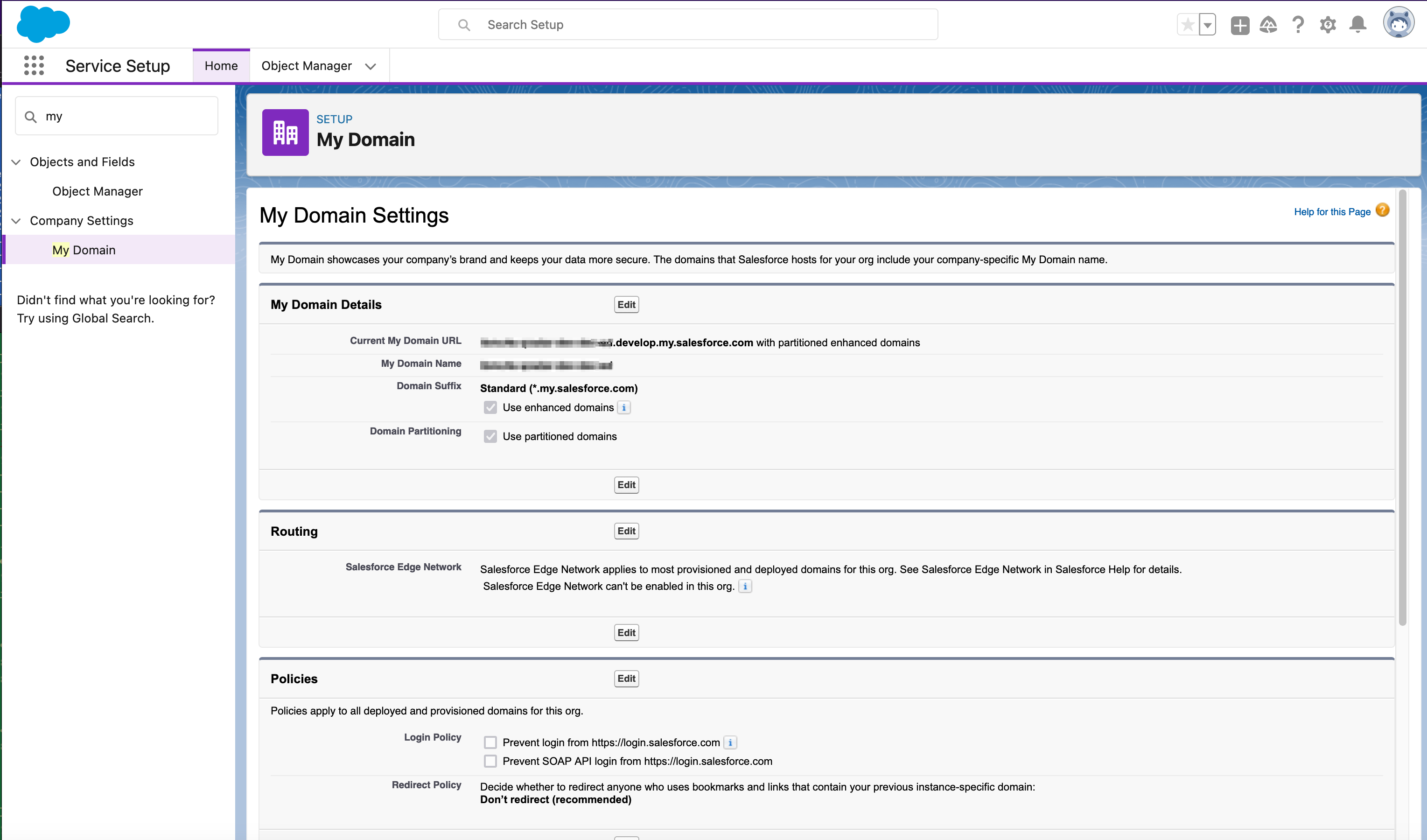1427x840 pixels.
Task: Expand the Object Manager dropdown
Action: point(370,65)
